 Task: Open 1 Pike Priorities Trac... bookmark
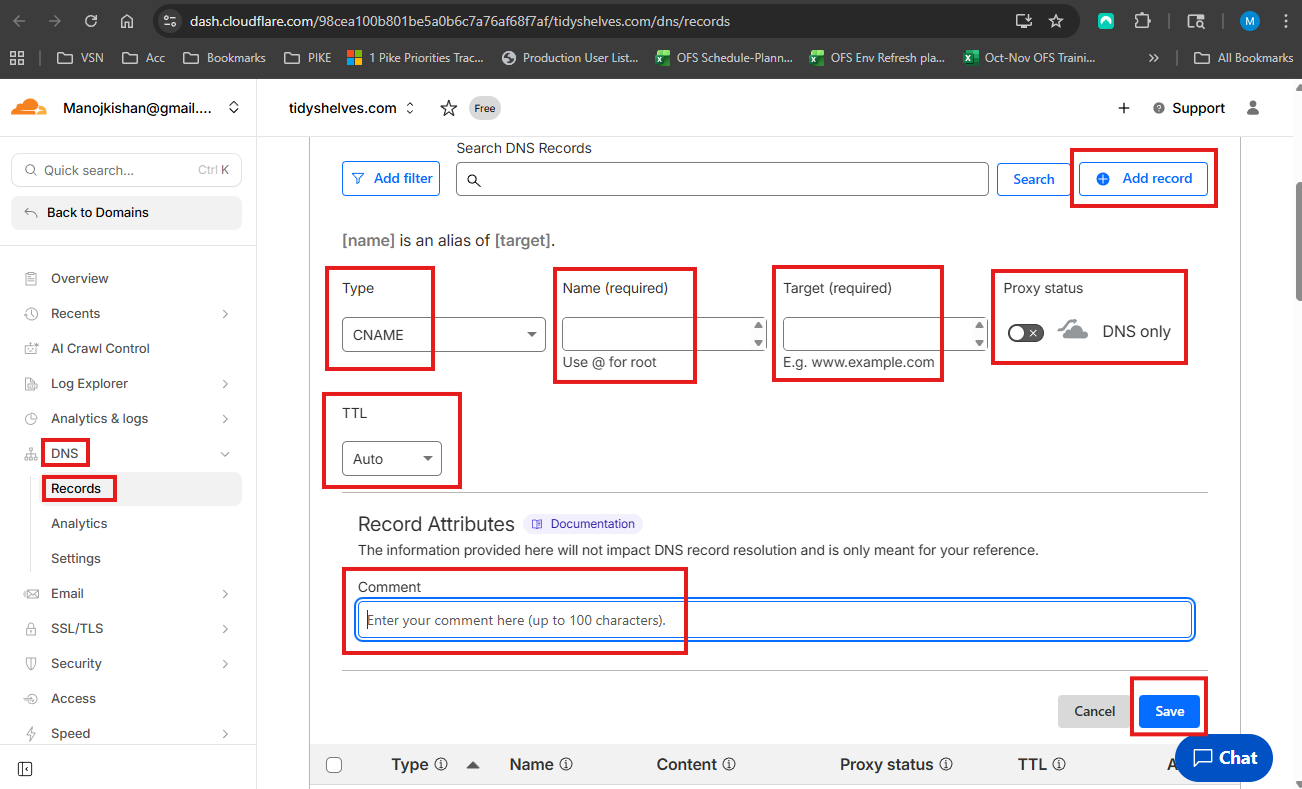415,58
